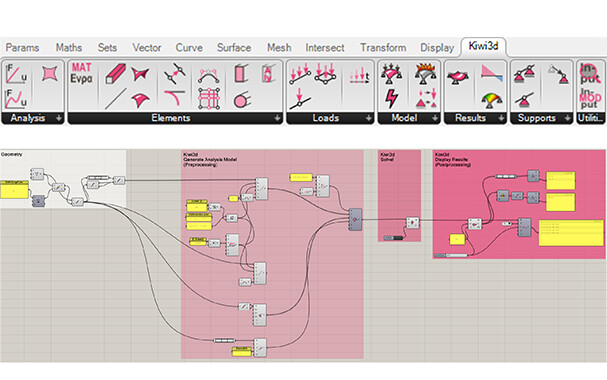Click the grid surface refinement icon
The height and width of the screenshot is (380, 607).
209,99
